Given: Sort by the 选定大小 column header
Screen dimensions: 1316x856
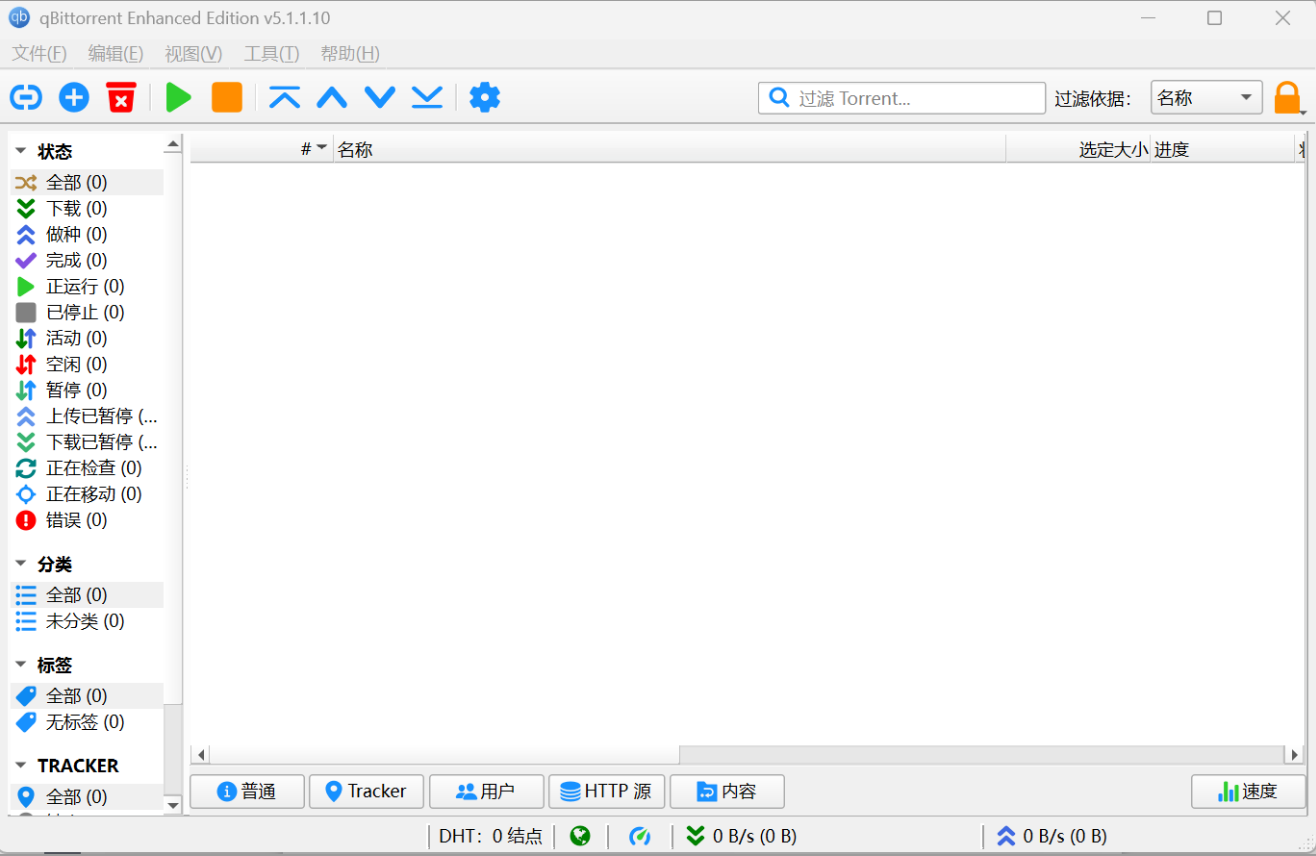Looking at the screenshot, I should click(1078, 149).
